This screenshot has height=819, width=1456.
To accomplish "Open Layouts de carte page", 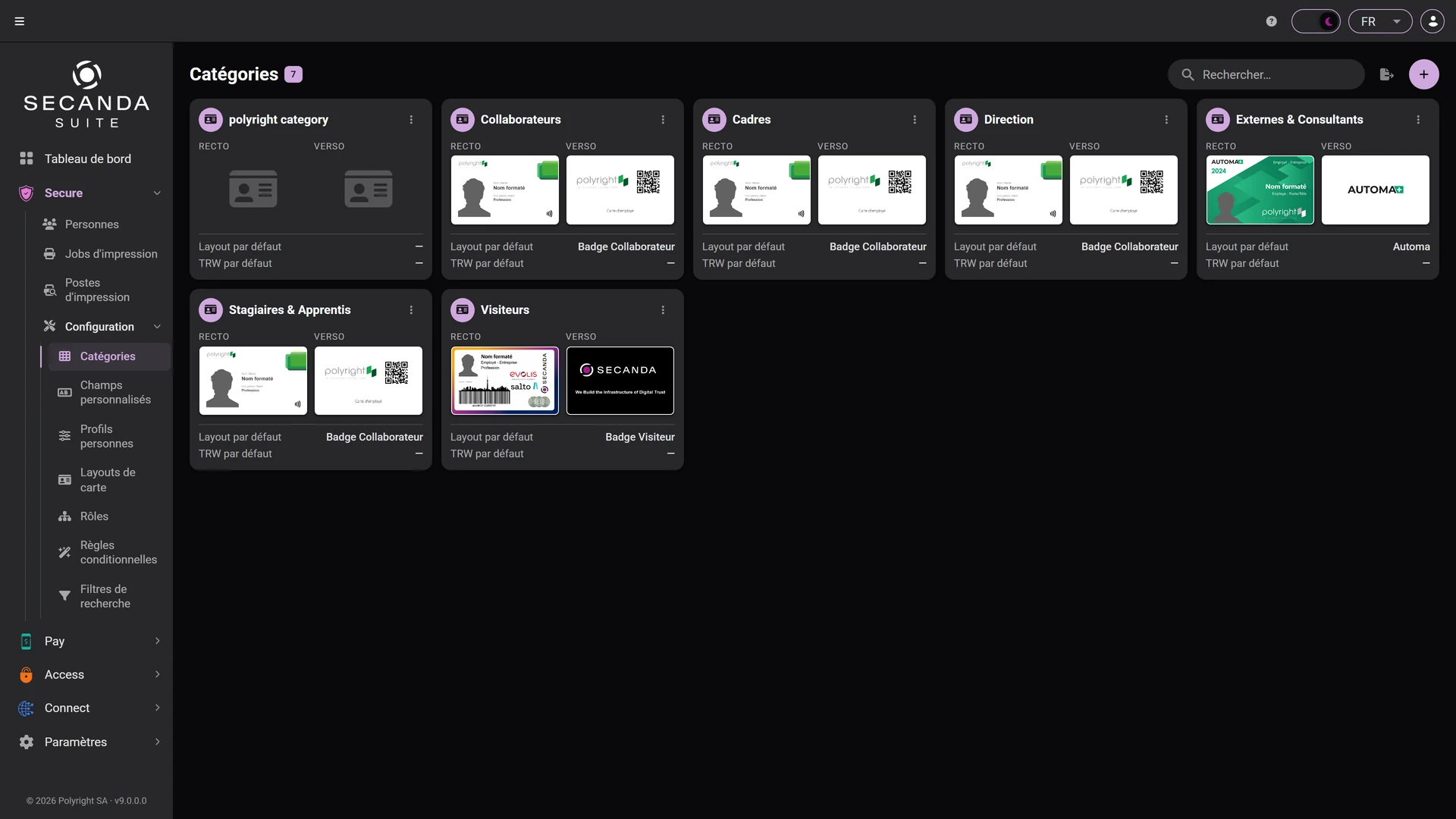I will click(108, 480).
